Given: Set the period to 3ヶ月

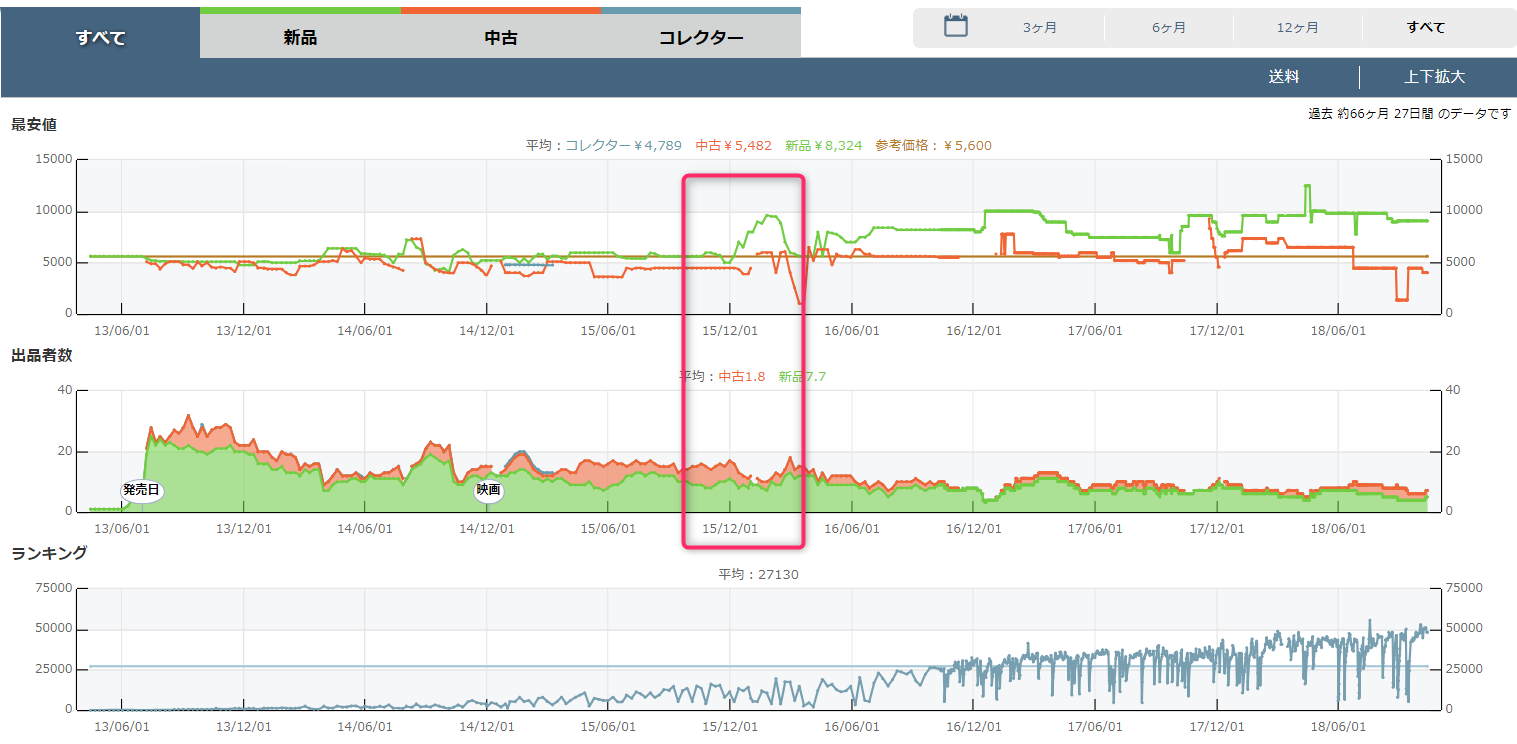Looking at the screenshot, I should 1040,28.
